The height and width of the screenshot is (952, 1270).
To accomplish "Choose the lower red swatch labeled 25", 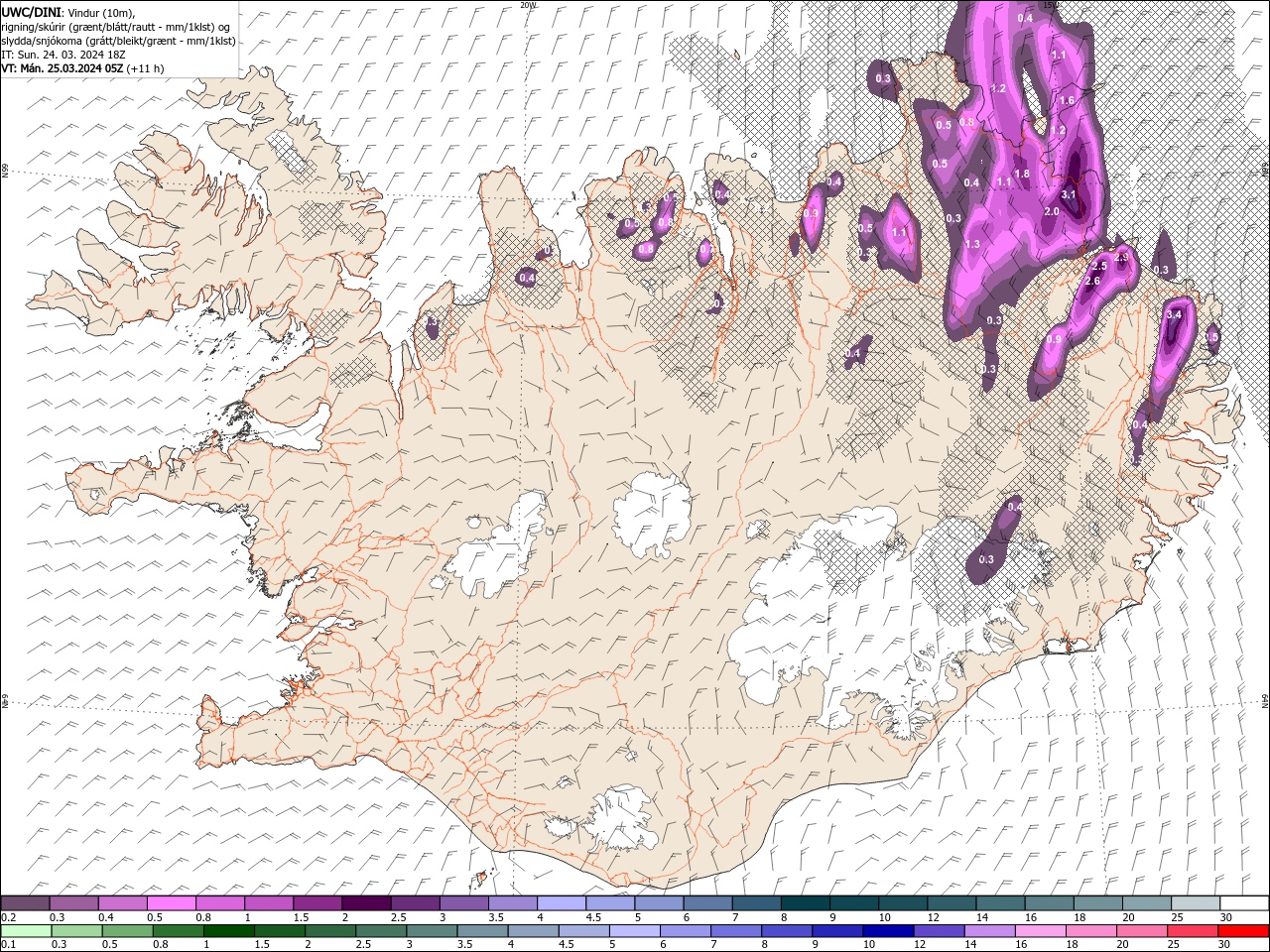I will coord(1192,930).
